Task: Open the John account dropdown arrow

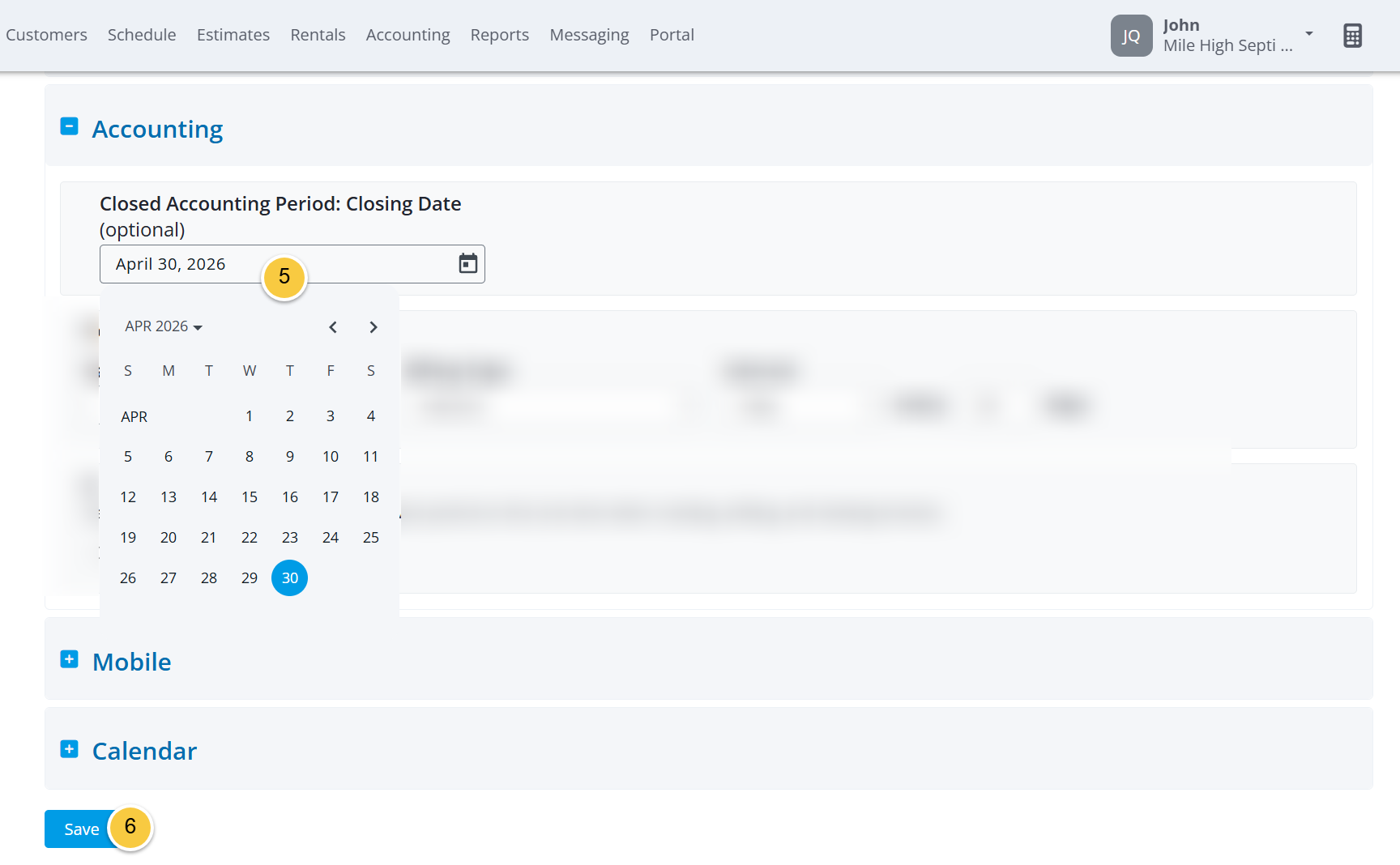Action: [x=1309, y=33]
